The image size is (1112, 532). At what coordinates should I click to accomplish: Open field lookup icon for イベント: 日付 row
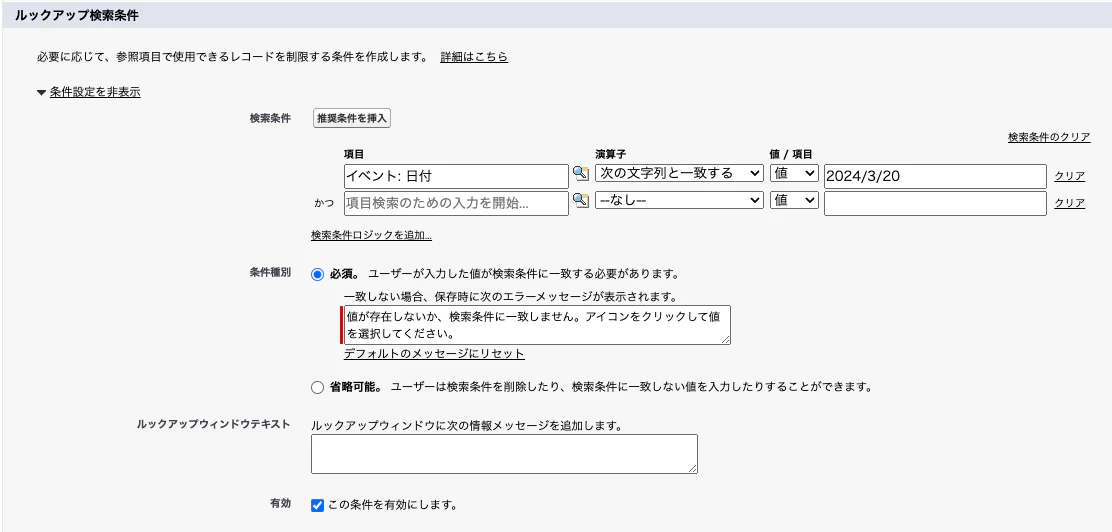click(x=581, y=172)
